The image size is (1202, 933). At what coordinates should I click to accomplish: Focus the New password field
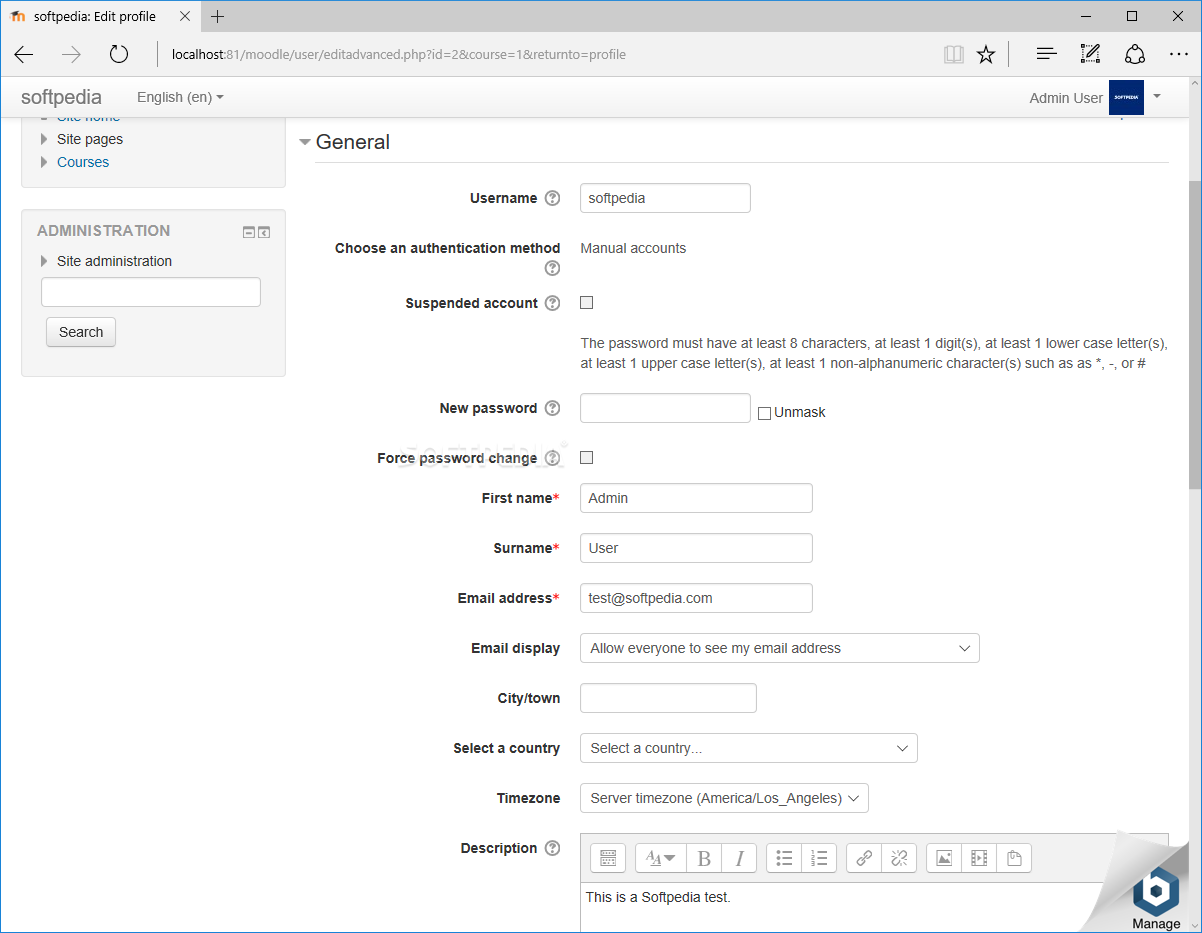[x=665, y=408]
